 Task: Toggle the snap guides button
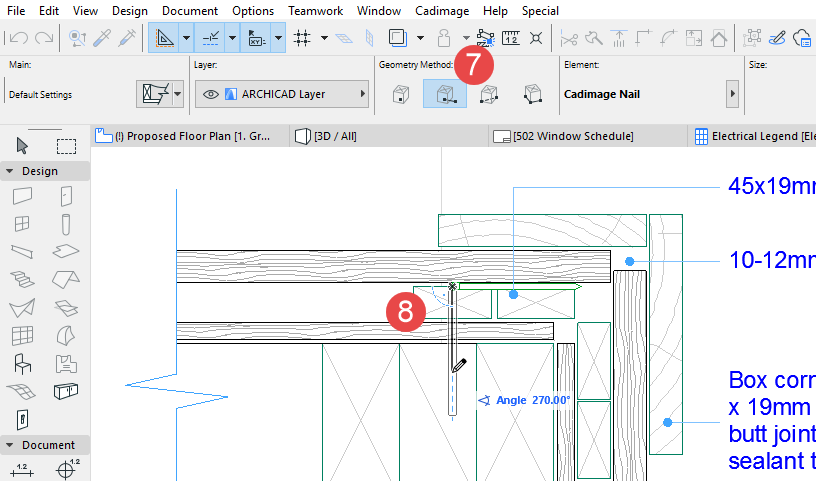[x=212, y=39]
